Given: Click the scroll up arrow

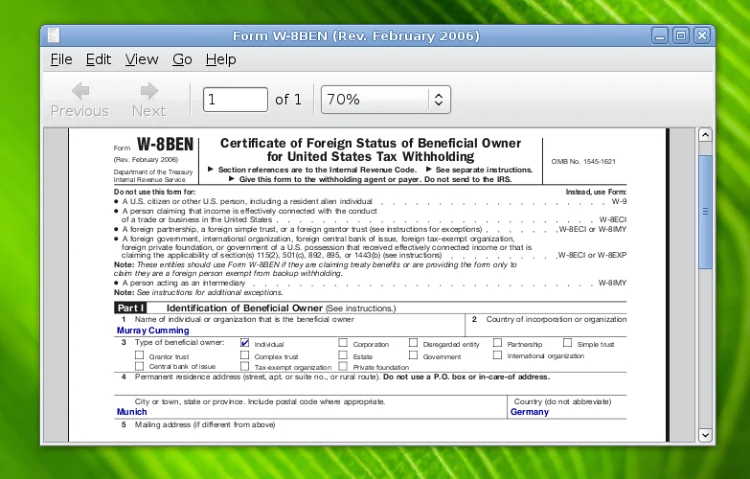Looking at the screenshot, I should [705, 135].
